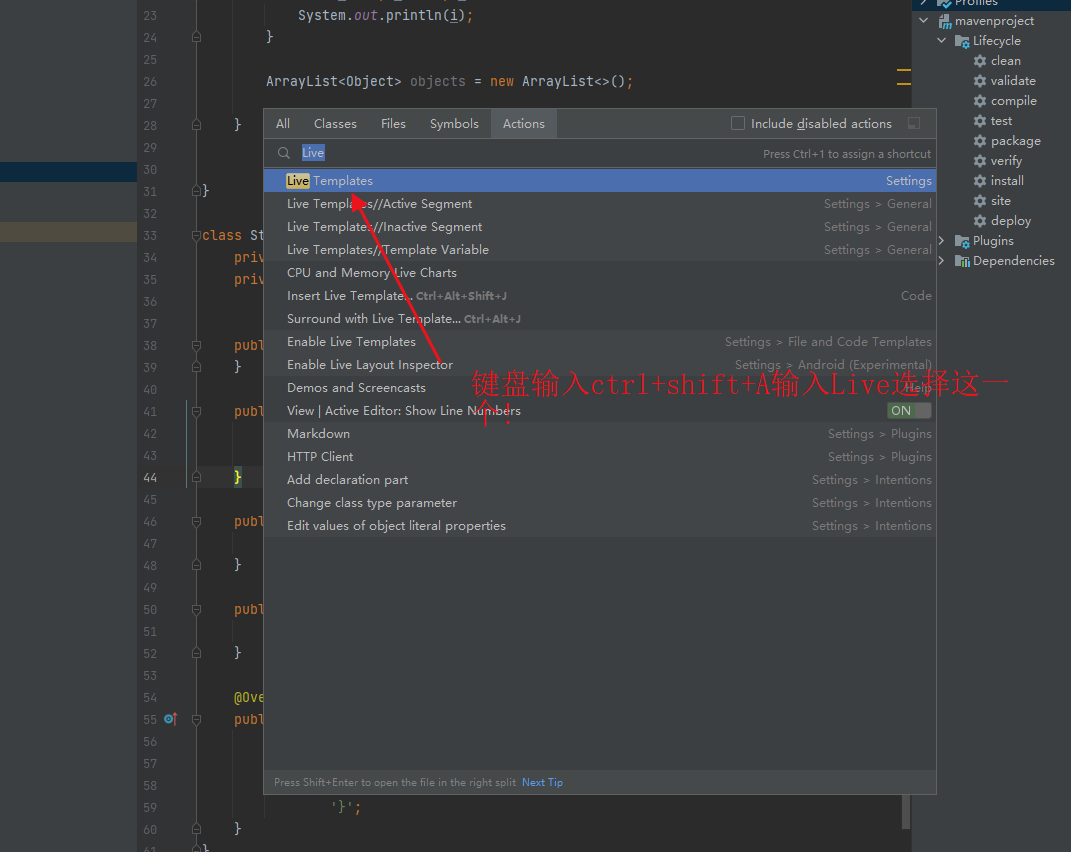Image resolution: width=1071 pixels, height=852 pixels.
Task: Click the test lifecycle gear icon
Action: [979, 121]
